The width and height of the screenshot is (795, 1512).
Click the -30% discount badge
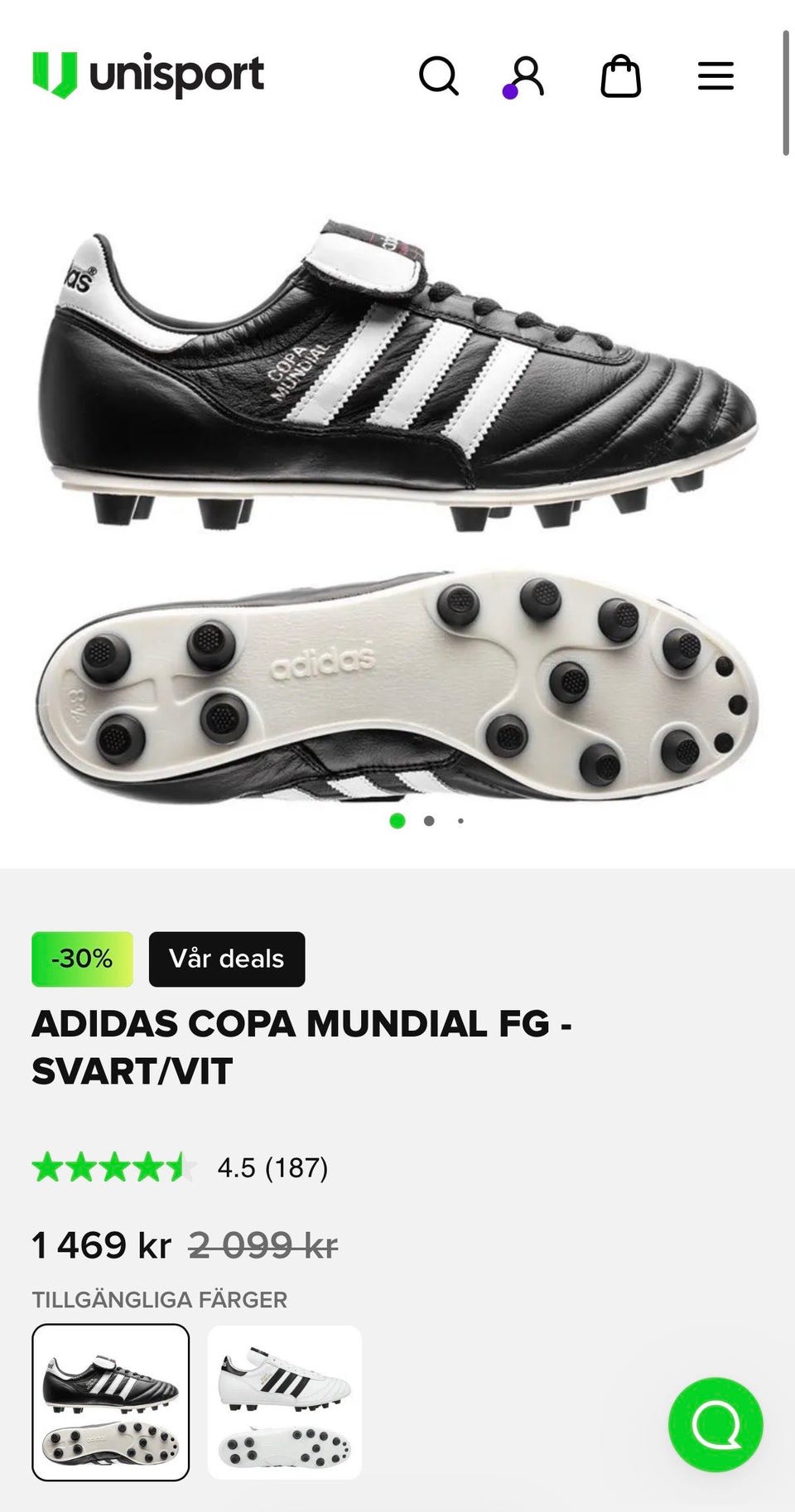pyautogui.click(x=82, y=959)
